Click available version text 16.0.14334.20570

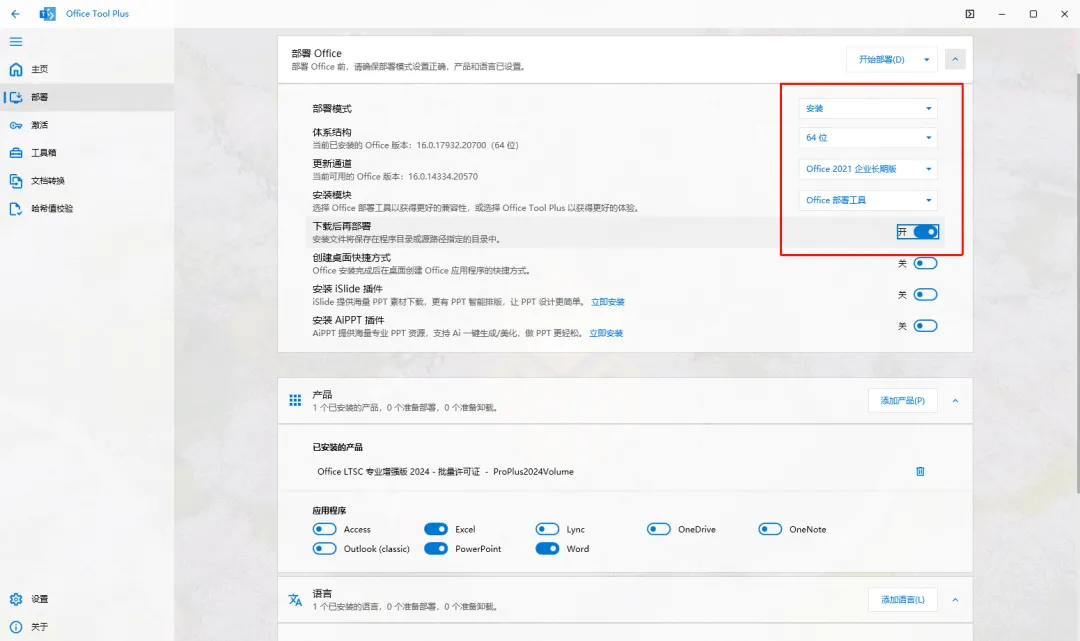coord(443,176)
